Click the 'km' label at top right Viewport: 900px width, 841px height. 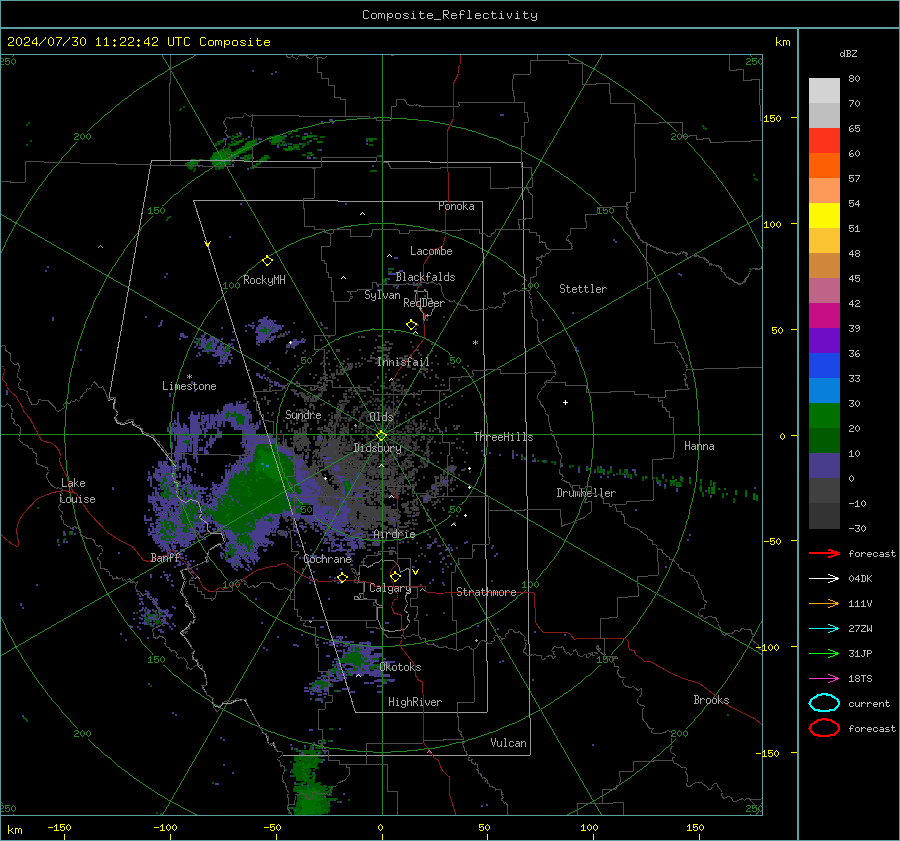[x=782, y=42]
